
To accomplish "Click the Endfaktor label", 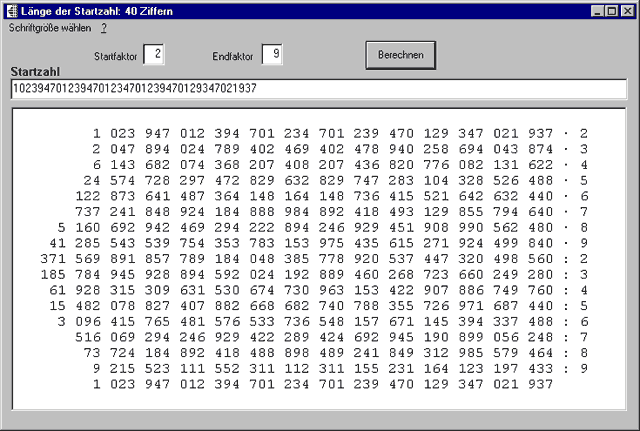I will pyautogui.click(x=233, y=56).
